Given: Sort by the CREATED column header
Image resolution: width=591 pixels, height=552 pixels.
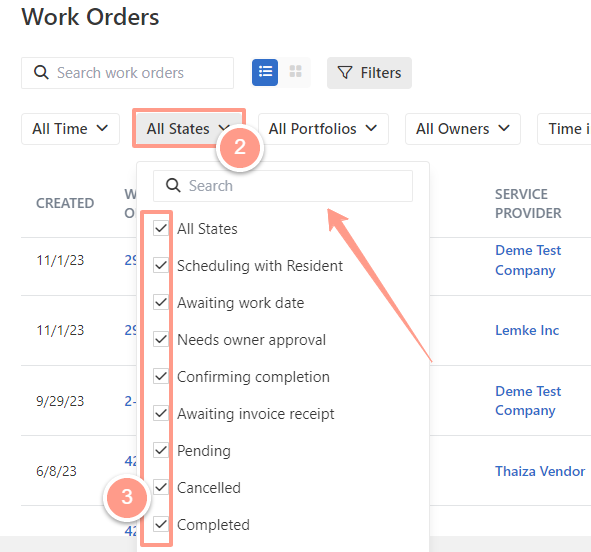Looking at the screenshot, I should click(65, 203).
